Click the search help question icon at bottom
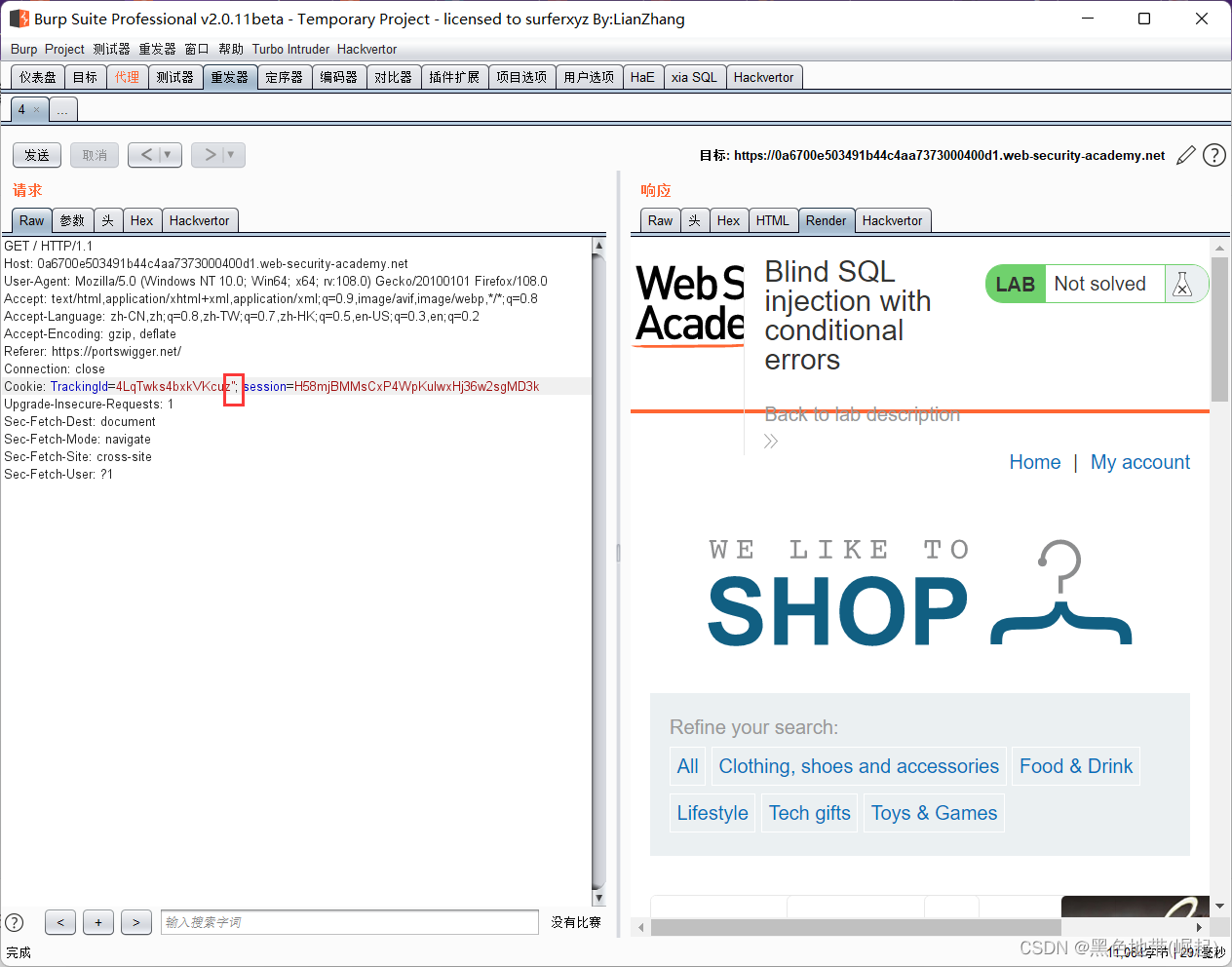1232x967 pixels. [15, 922]
